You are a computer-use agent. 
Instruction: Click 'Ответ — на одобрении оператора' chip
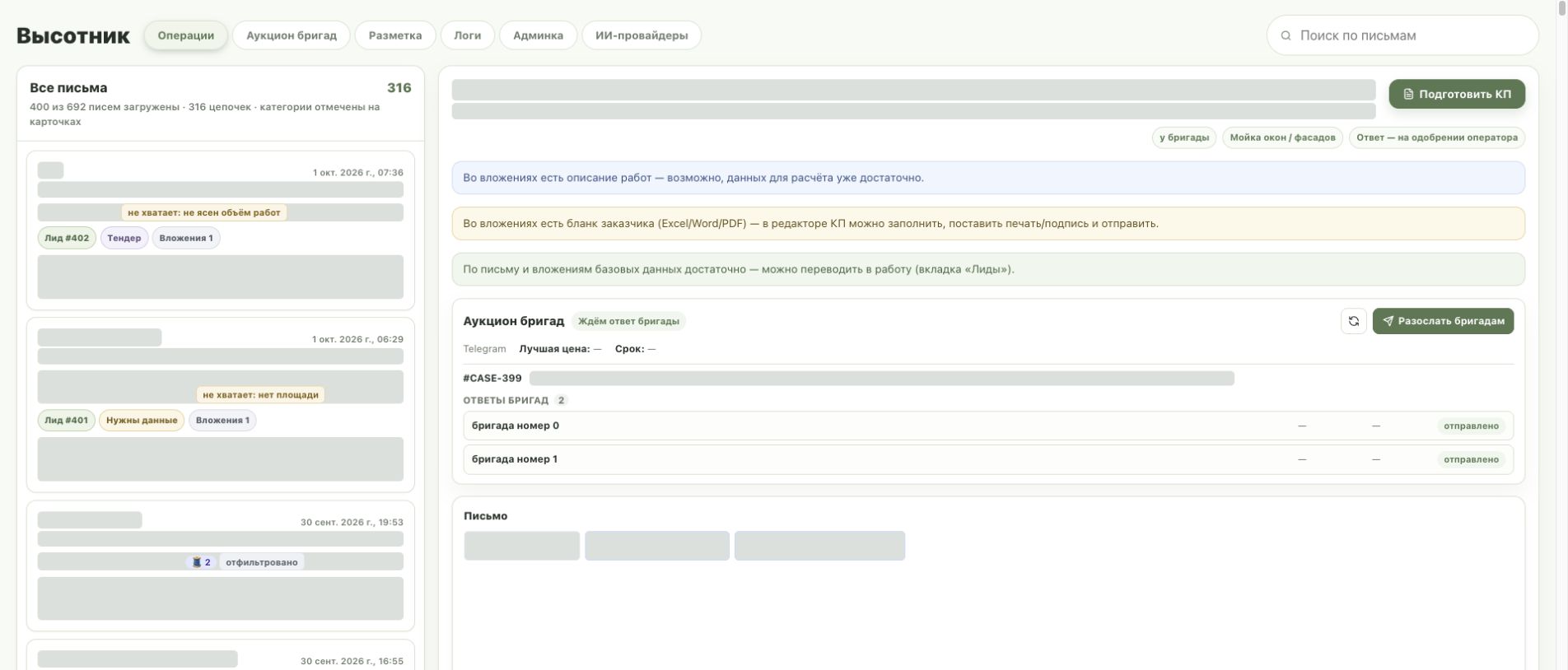click(1437, 137)
